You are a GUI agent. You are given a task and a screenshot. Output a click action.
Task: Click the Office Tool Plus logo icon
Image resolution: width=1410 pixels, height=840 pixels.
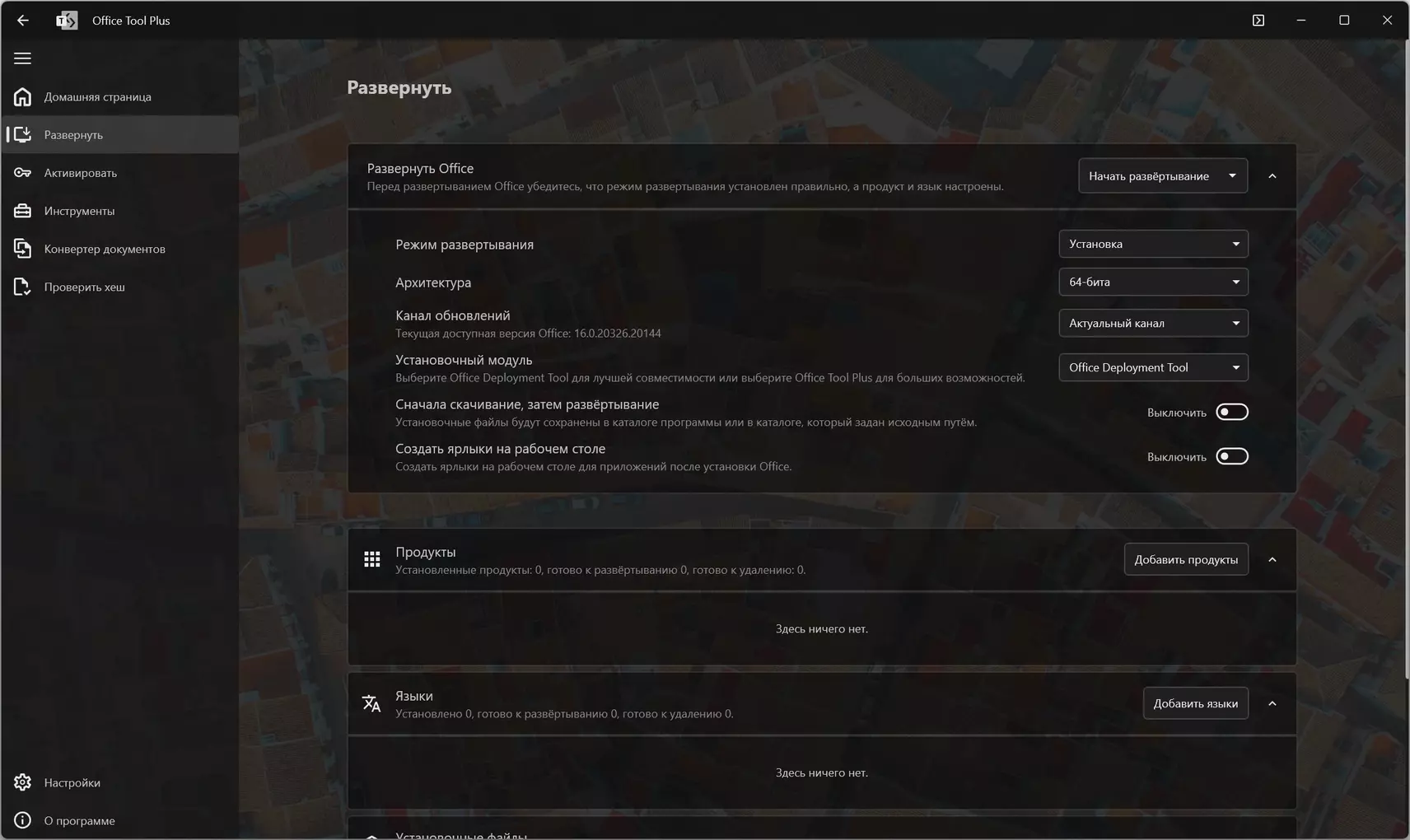click(x=67, y=21)
